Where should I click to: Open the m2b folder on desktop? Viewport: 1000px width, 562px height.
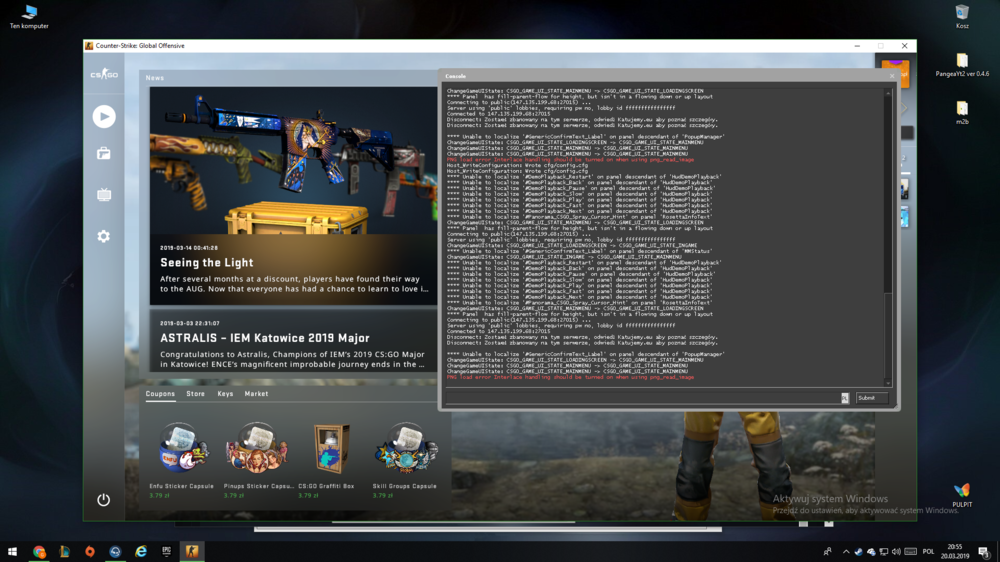(x=962, y=113)
